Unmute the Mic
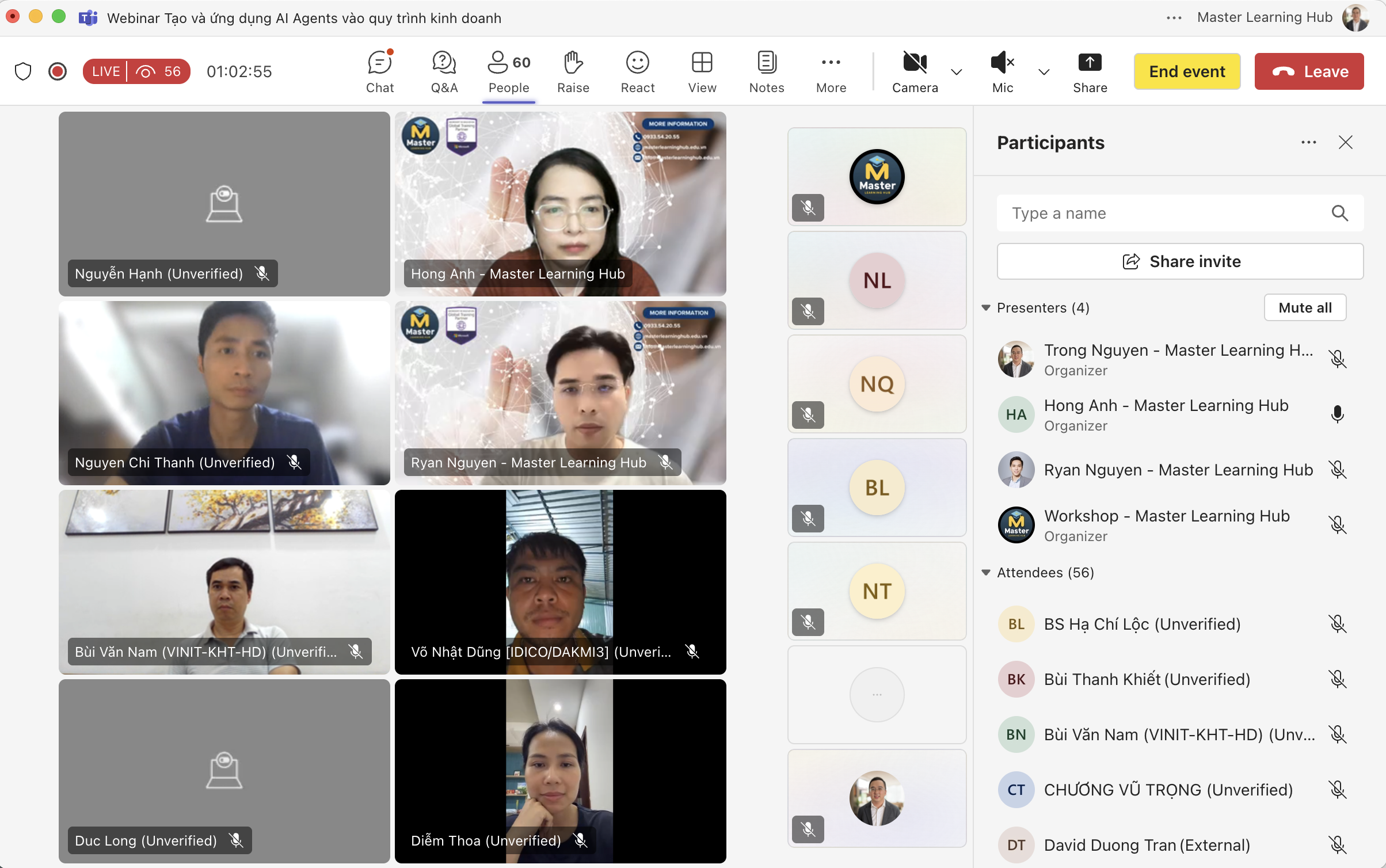This screenshot has width=1386, height=868. click(x=1003, y=72)
